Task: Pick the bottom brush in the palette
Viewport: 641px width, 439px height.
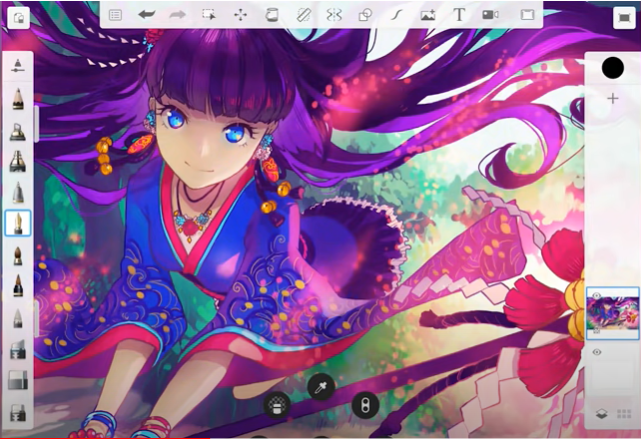Action: point(18,412)
